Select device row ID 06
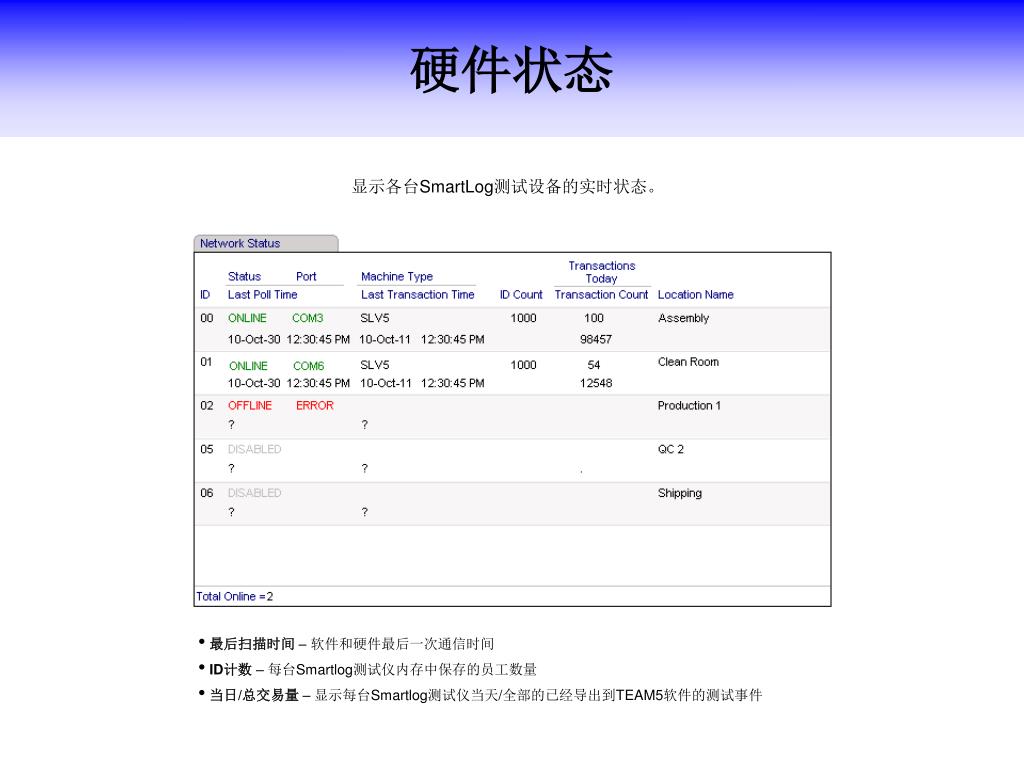The height and width of the screenshot is (768, 1024). [x=512, y=504]
